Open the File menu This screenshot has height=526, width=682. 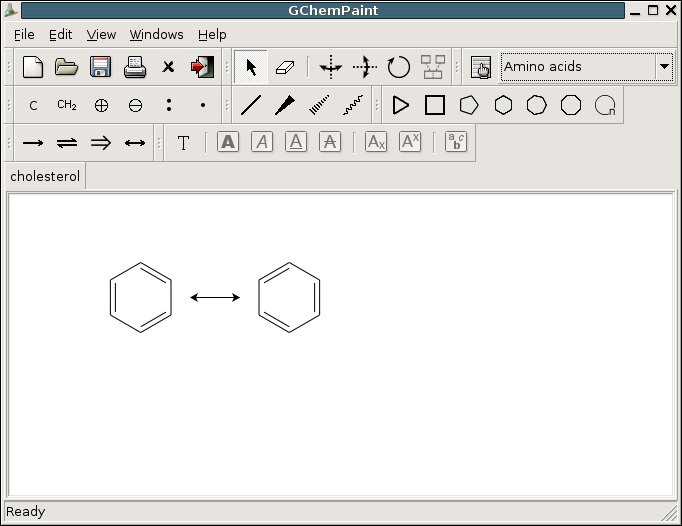point(24,34)
